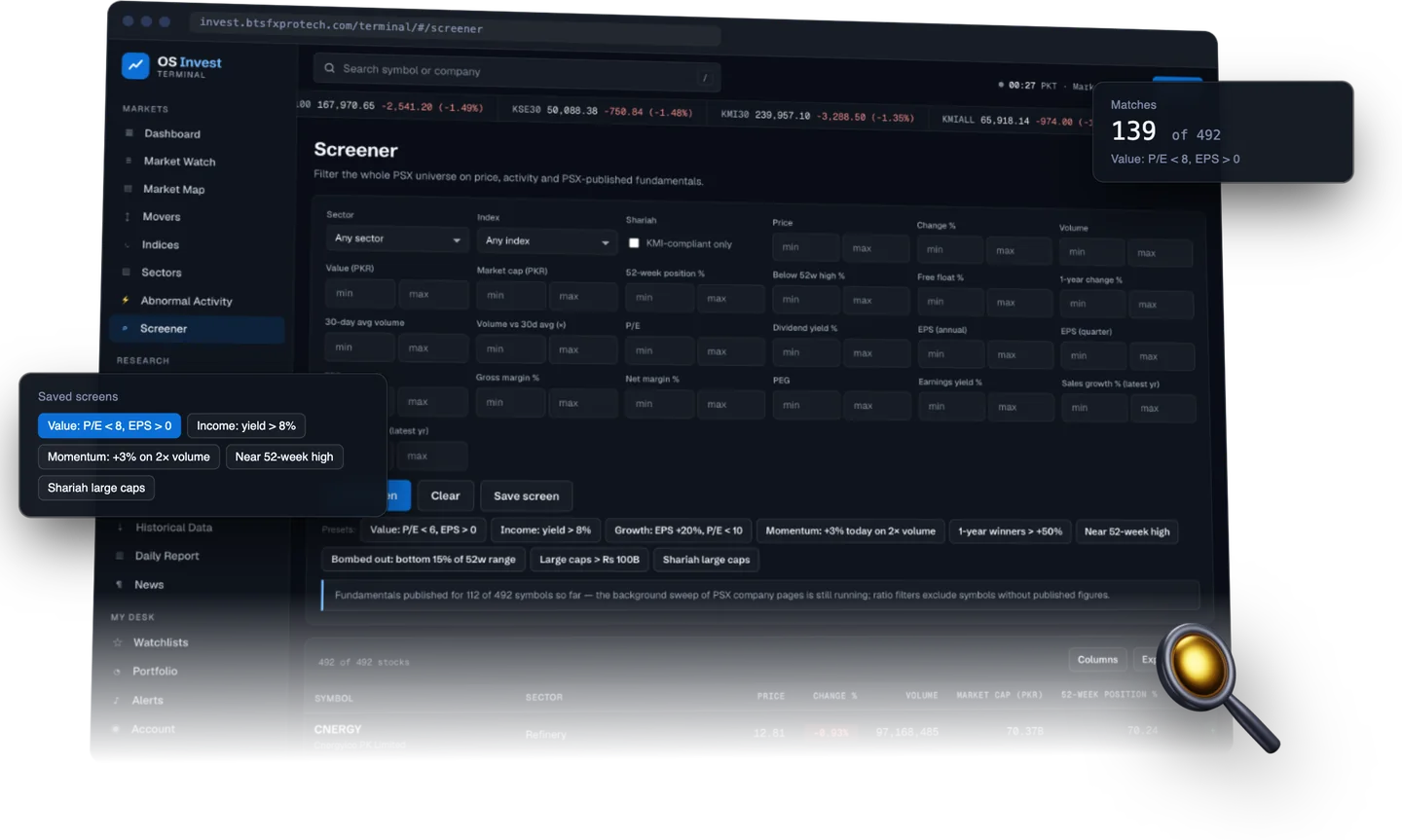Click the News sidebar icon

point(119,584)
